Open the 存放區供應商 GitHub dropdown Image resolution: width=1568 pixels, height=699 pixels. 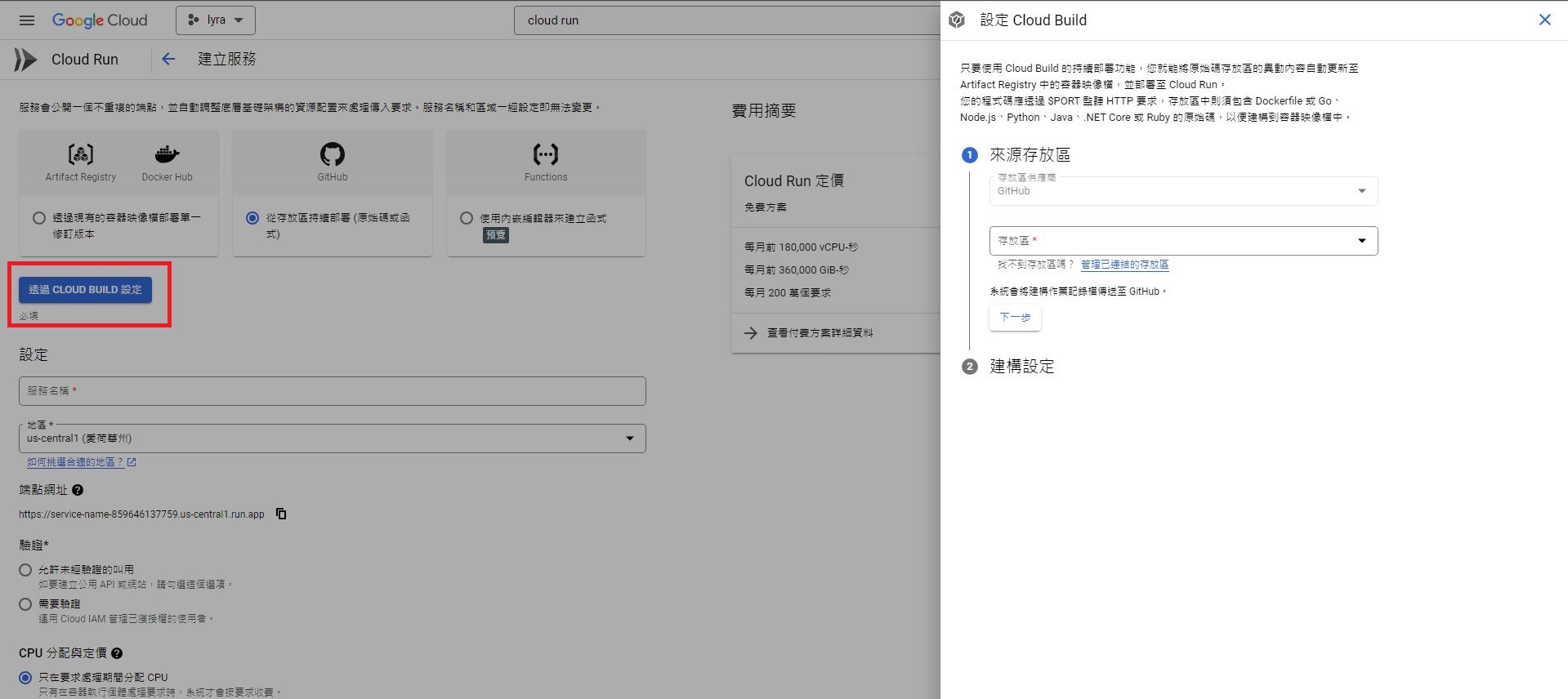point(1183,191)
